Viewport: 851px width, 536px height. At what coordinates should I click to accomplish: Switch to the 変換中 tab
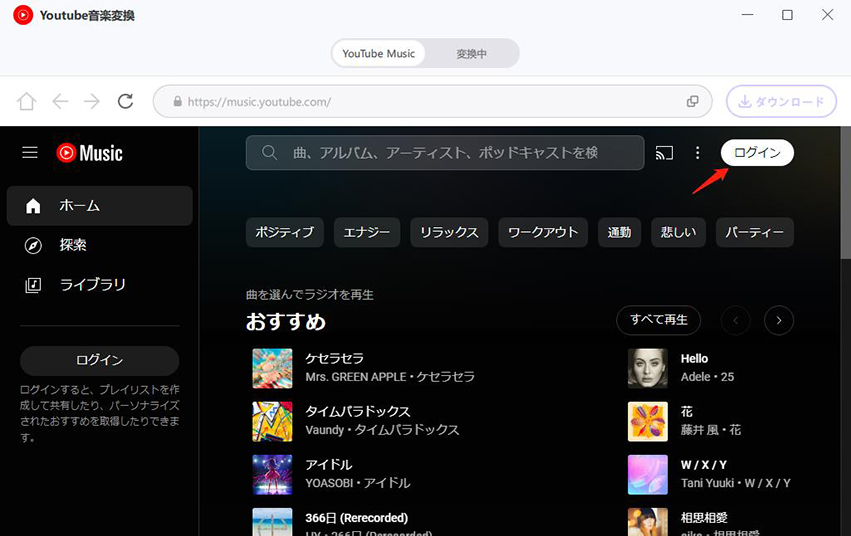[x=471, y=54]
